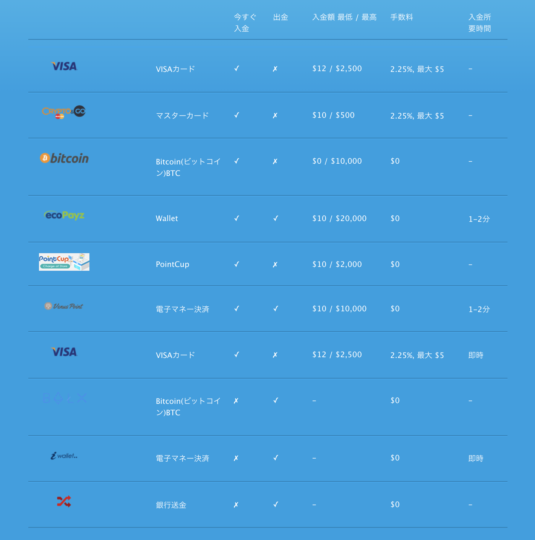Click the VISA logo in the 即時 row

[64, 352]
